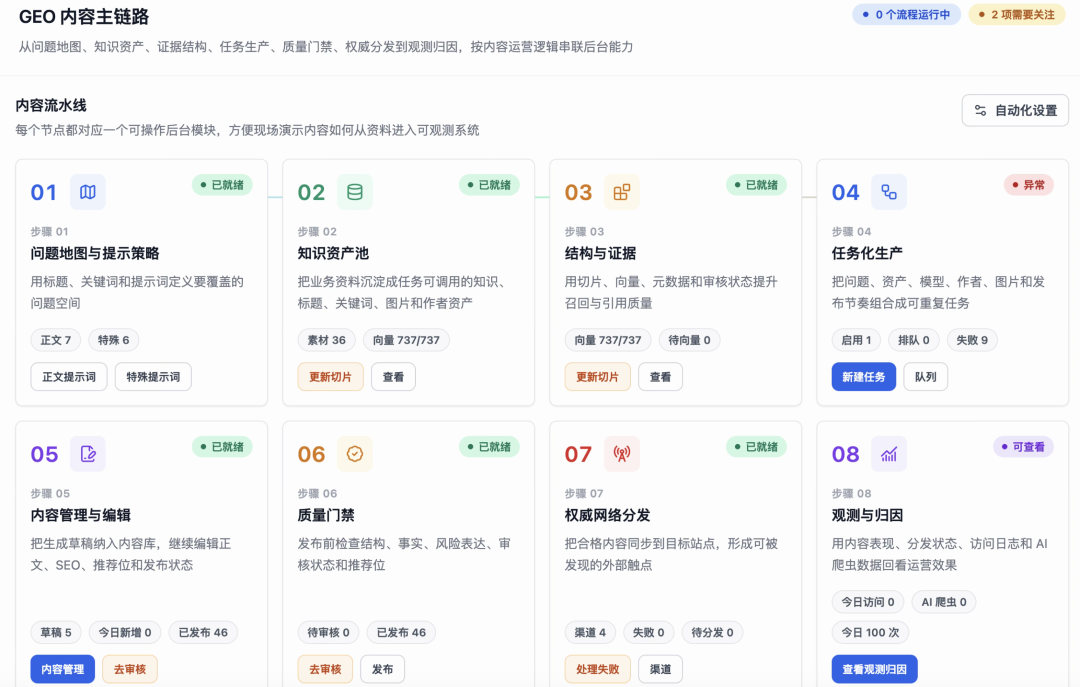Click the 问题地图与提示策略 card title
The height and width of the screenshot is (687, 1080).
click(95, 254)
